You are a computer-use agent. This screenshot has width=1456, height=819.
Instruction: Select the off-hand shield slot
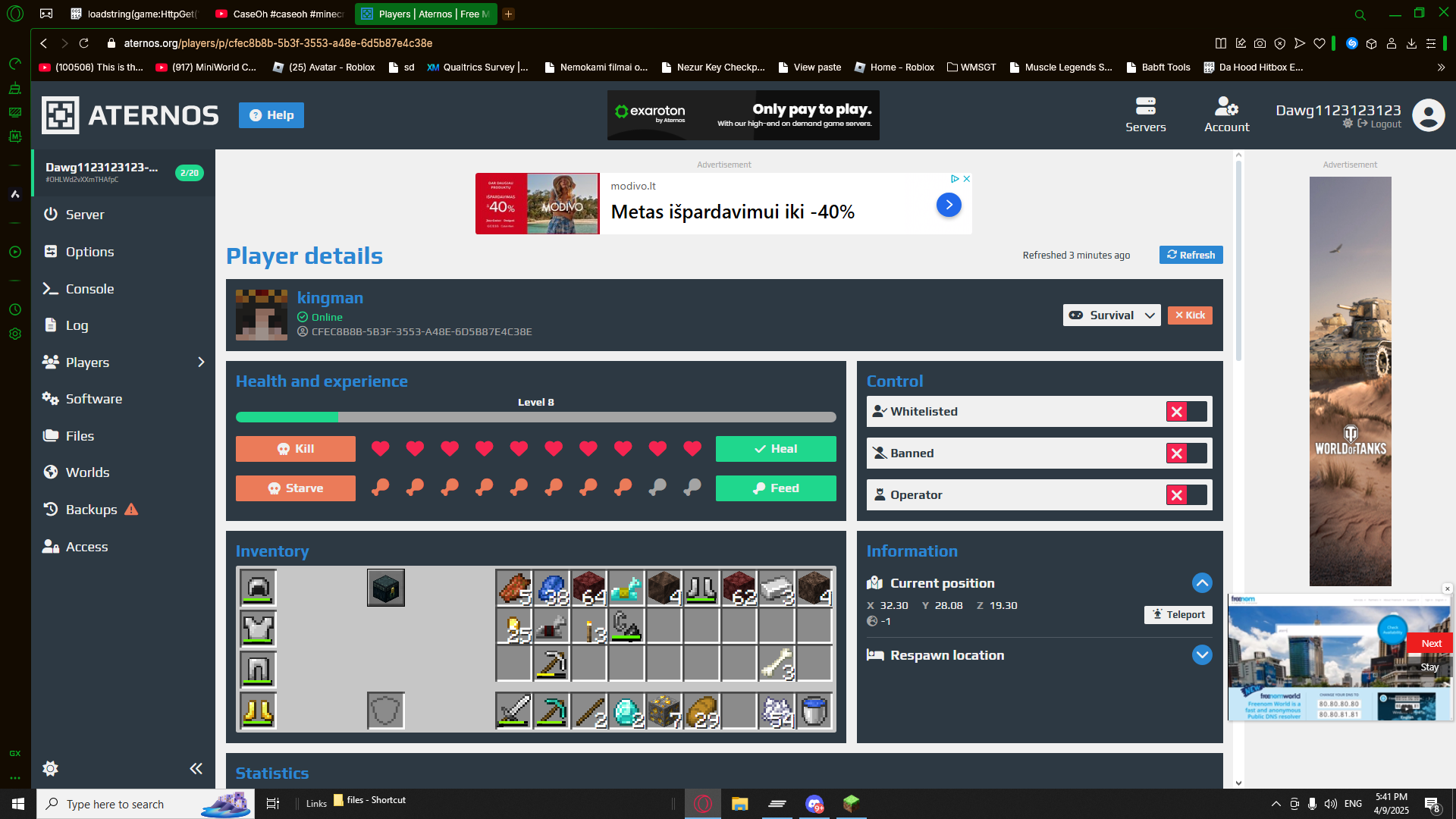(386, 711)
